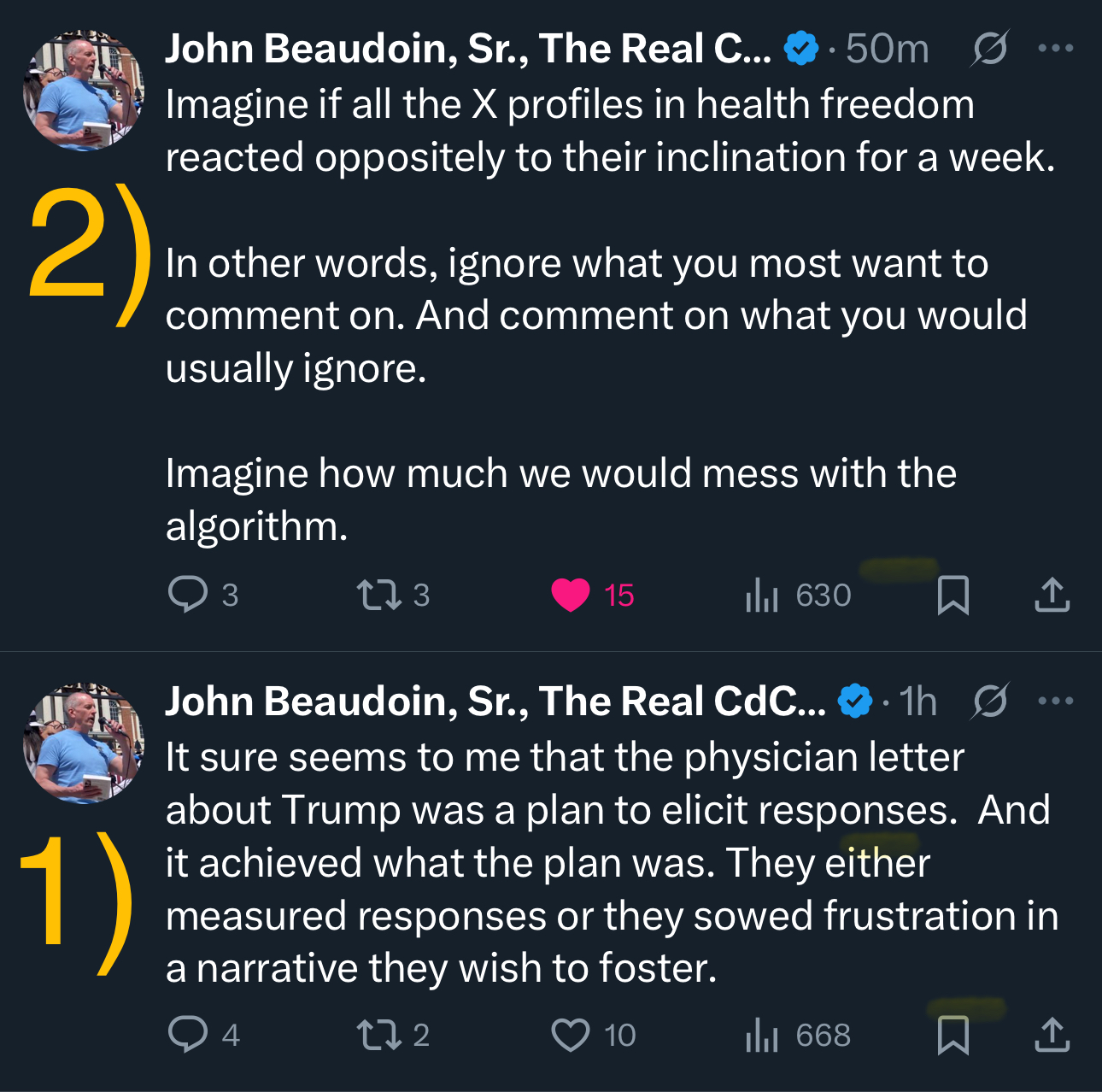Reply to the algorithm post
Image resolution: width=1102 pixels, height=1092 pixels.
tap(189, 595)
